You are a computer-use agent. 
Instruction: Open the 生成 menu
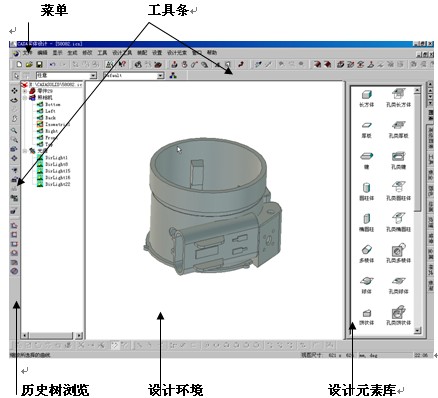pyautogui.click(x=72, y=53)
